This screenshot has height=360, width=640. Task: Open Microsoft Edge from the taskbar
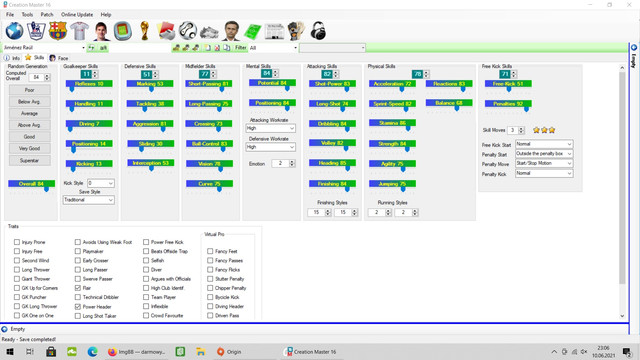(x=93, y=351)
